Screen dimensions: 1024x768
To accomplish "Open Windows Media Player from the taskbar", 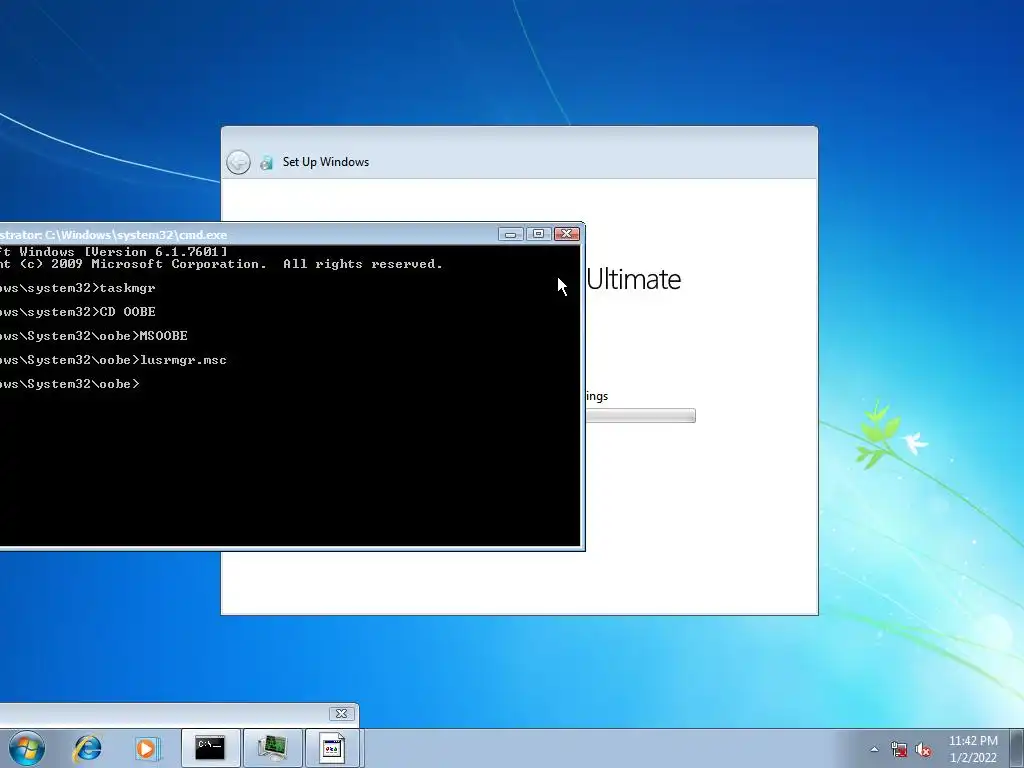I will [148, 748].
